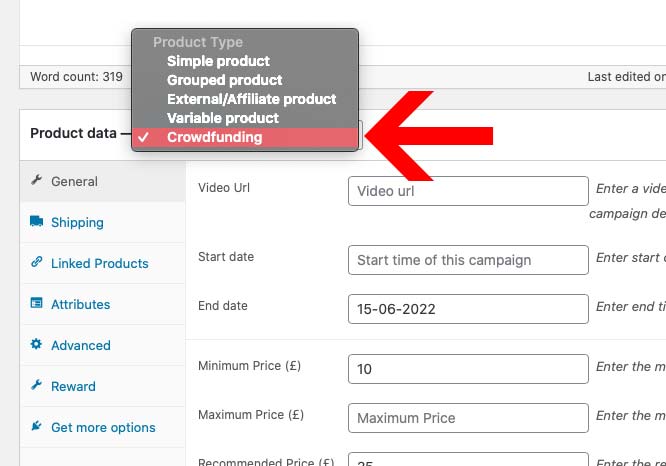Click the truck icon beside Shipping

(x=37, y=221)
